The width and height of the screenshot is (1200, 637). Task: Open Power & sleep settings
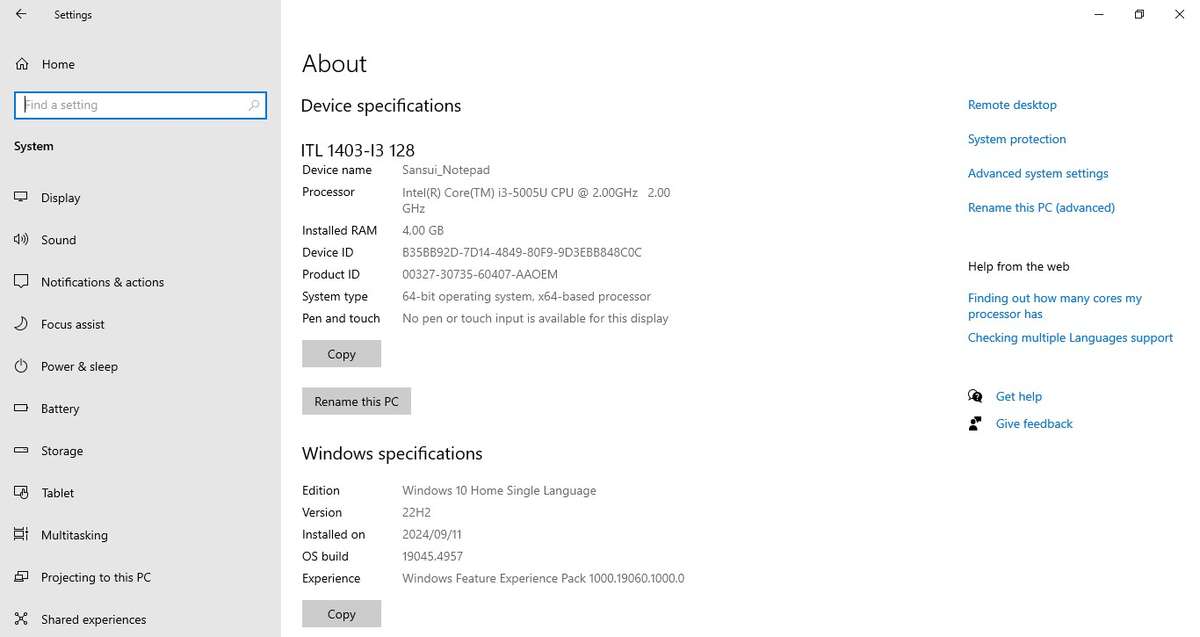pos(77,366)
